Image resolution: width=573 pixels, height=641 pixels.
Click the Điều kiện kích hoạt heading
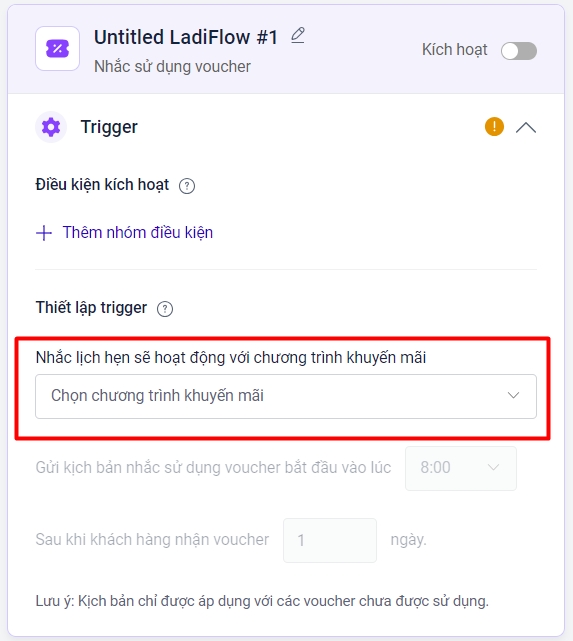102,185
